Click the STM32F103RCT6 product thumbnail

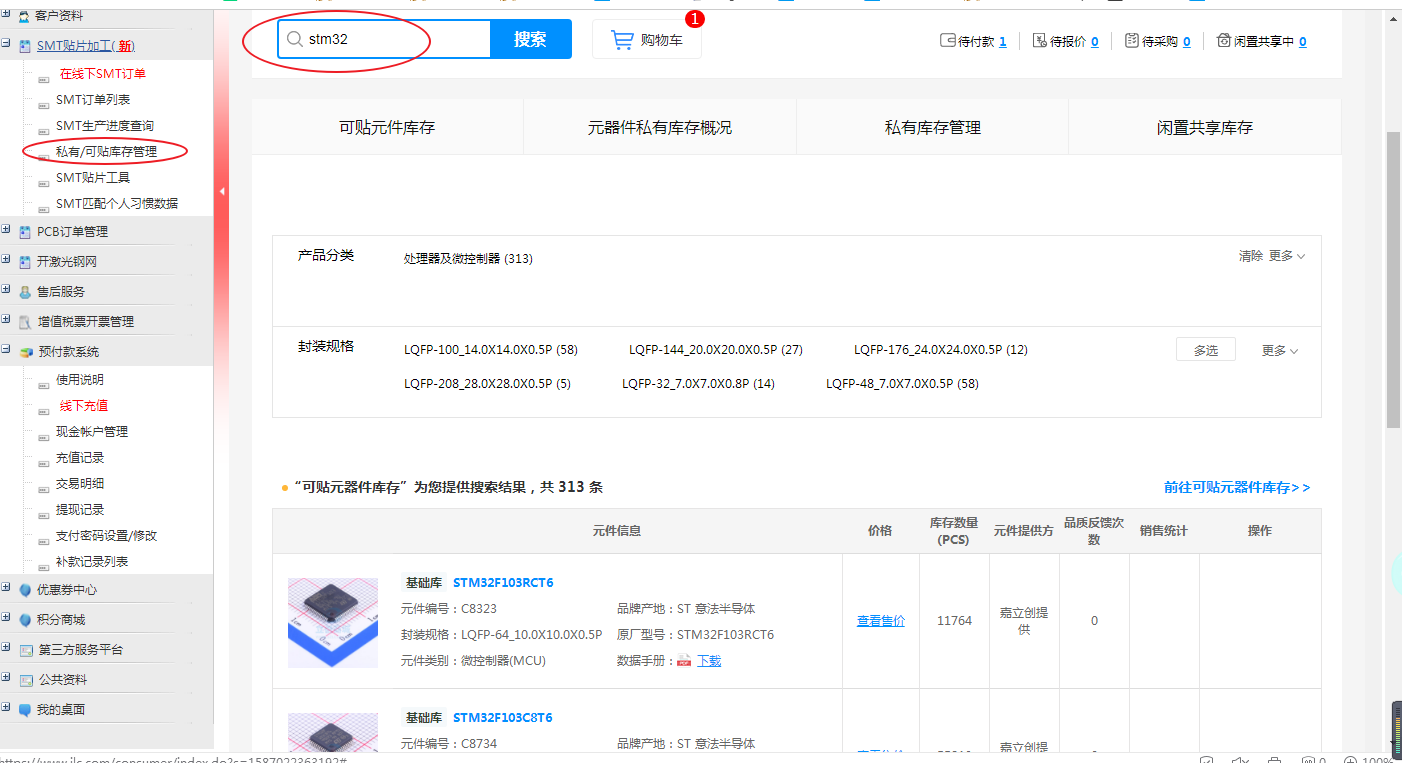pyautogui.click(x=333, y=622)
